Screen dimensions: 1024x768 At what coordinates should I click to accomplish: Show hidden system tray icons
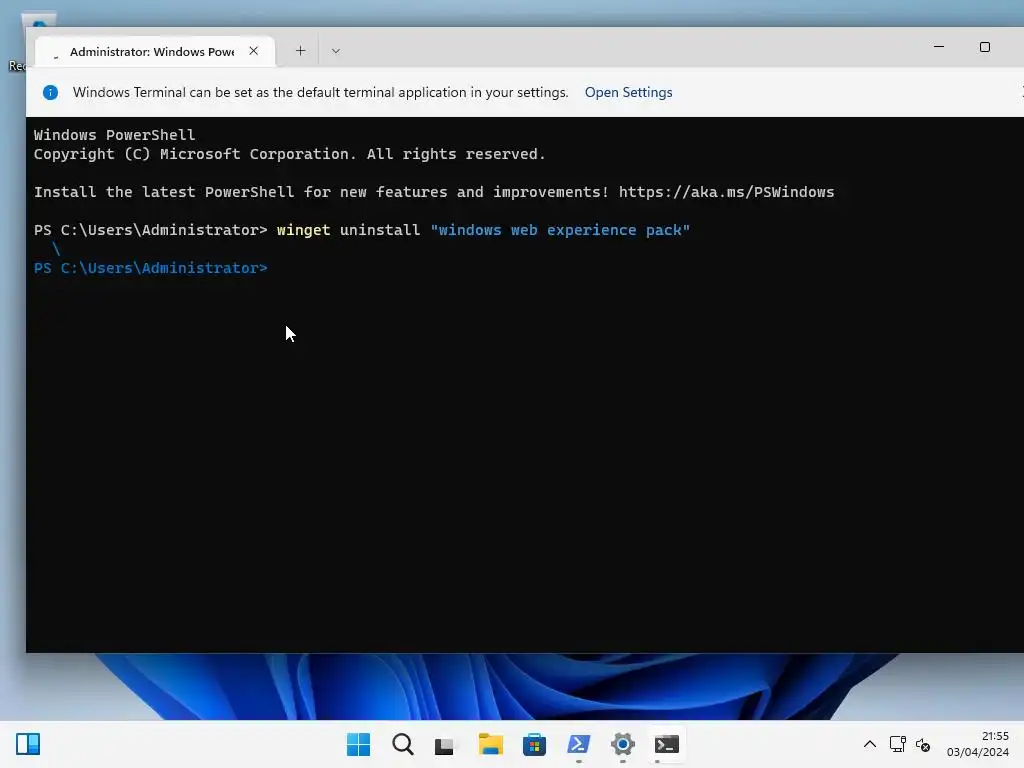click(x=870, y=744)
